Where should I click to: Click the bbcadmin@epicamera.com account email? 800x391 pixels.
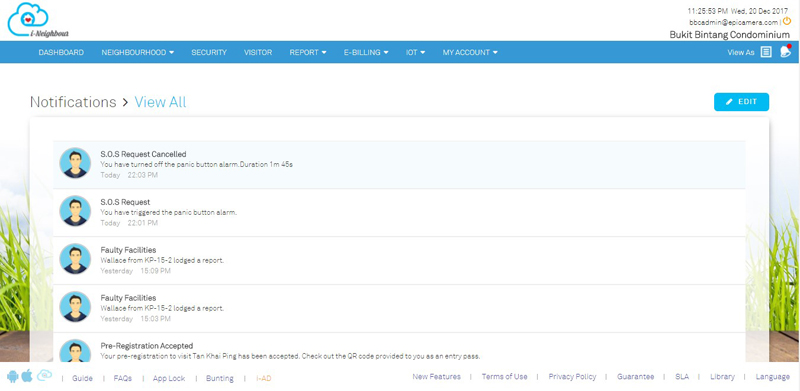pyautogui.click(x=733, y=22)
